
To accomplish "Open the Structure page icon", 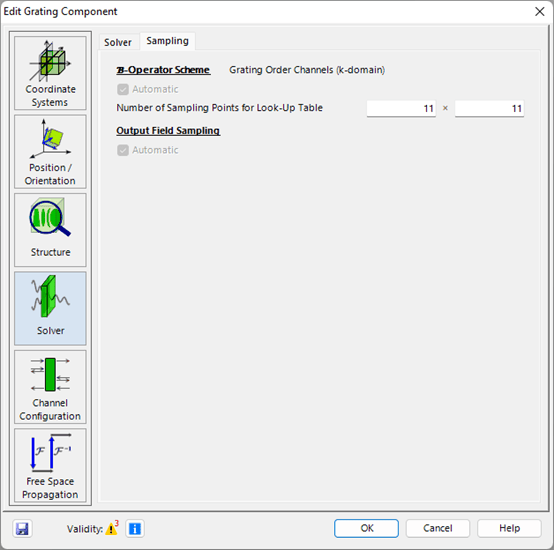I will click(x=50, y=230).
